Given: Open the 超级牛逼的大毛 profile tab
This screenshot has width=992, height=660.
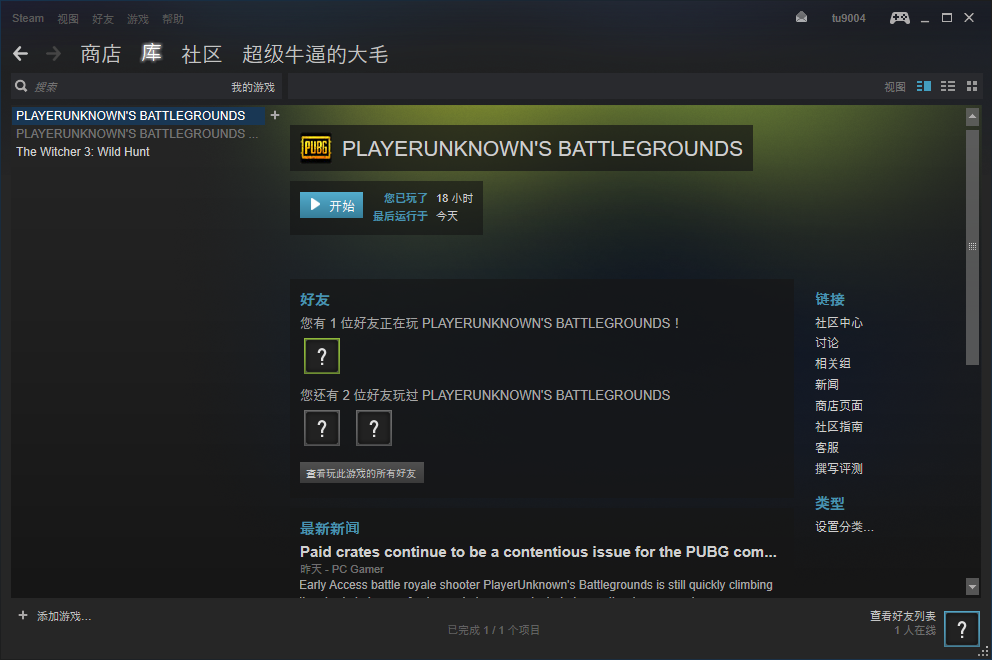Looking at the screenshot, I should 315,54.
